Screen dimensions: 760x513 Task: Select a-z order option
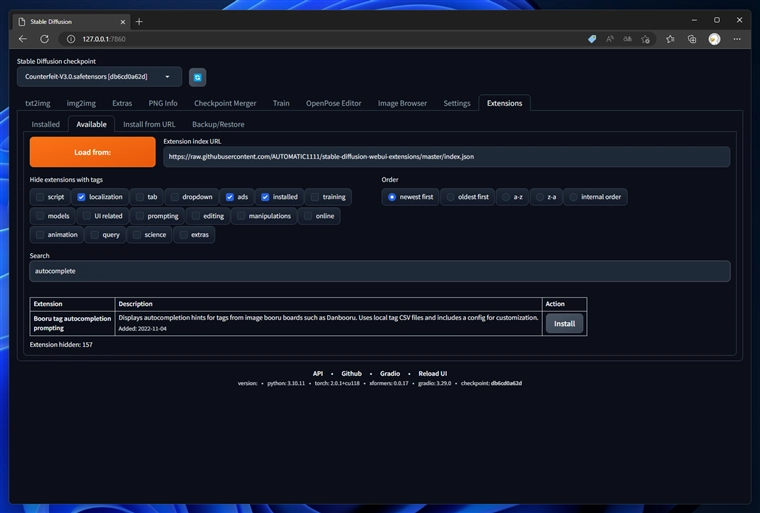(x=506, y=197)
